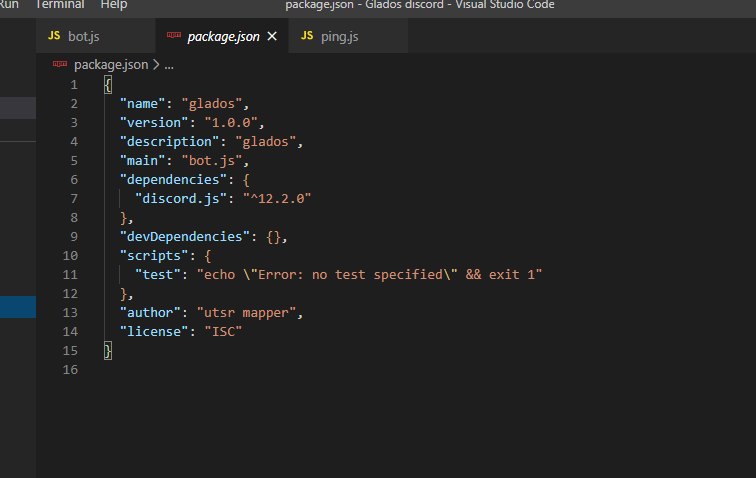Switch to the bot.js tab
Screen dimensions: 756x478
click(95, 36)
